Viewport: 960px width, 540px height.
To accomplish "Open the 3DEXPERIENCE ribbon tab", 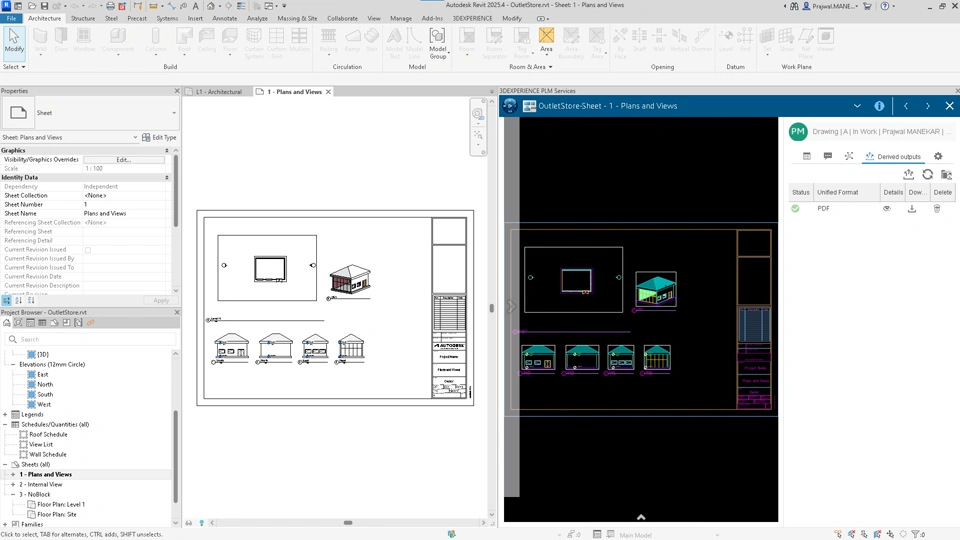I will pyautogui.click(x=472, y=18).
